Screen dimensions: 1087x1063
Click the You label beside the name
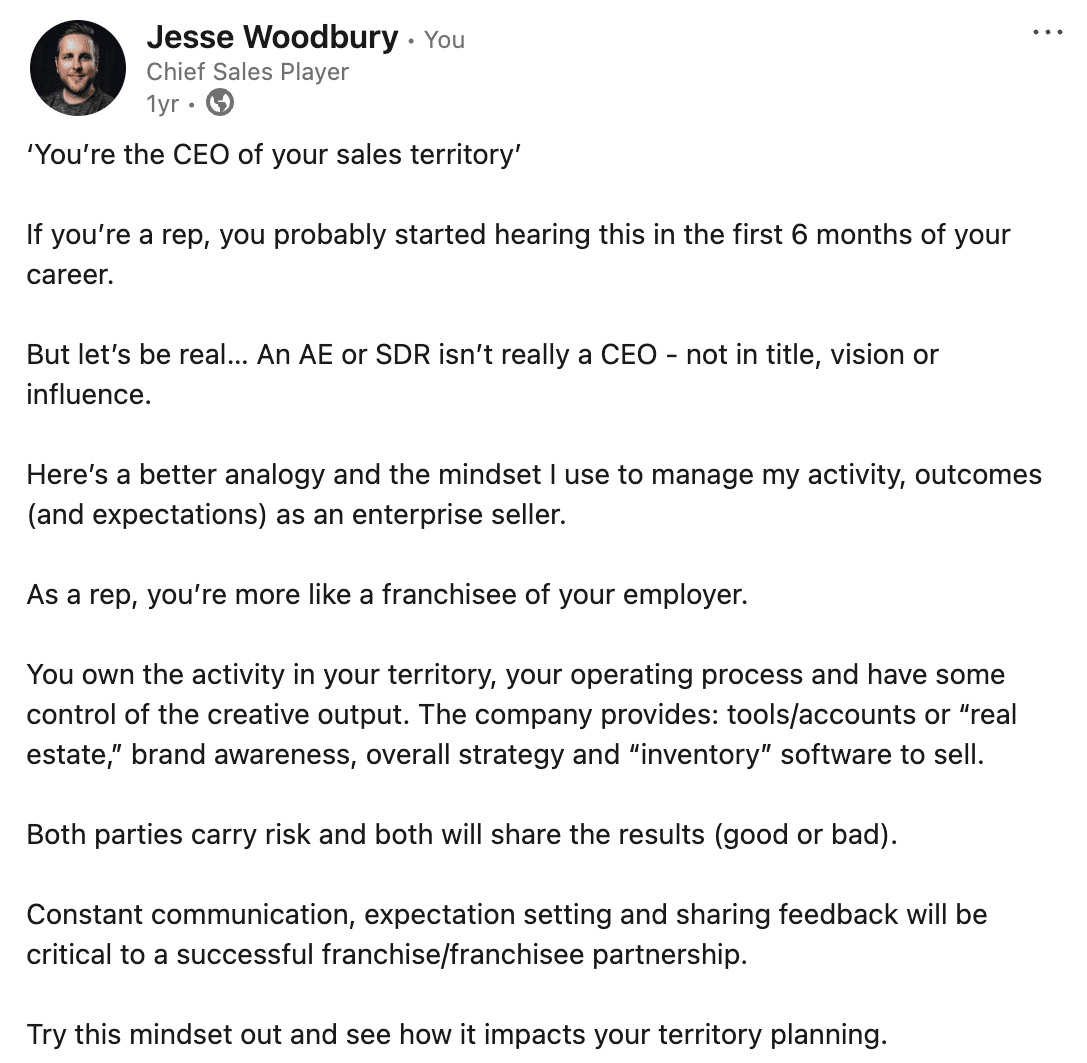(x=444, y=40)
